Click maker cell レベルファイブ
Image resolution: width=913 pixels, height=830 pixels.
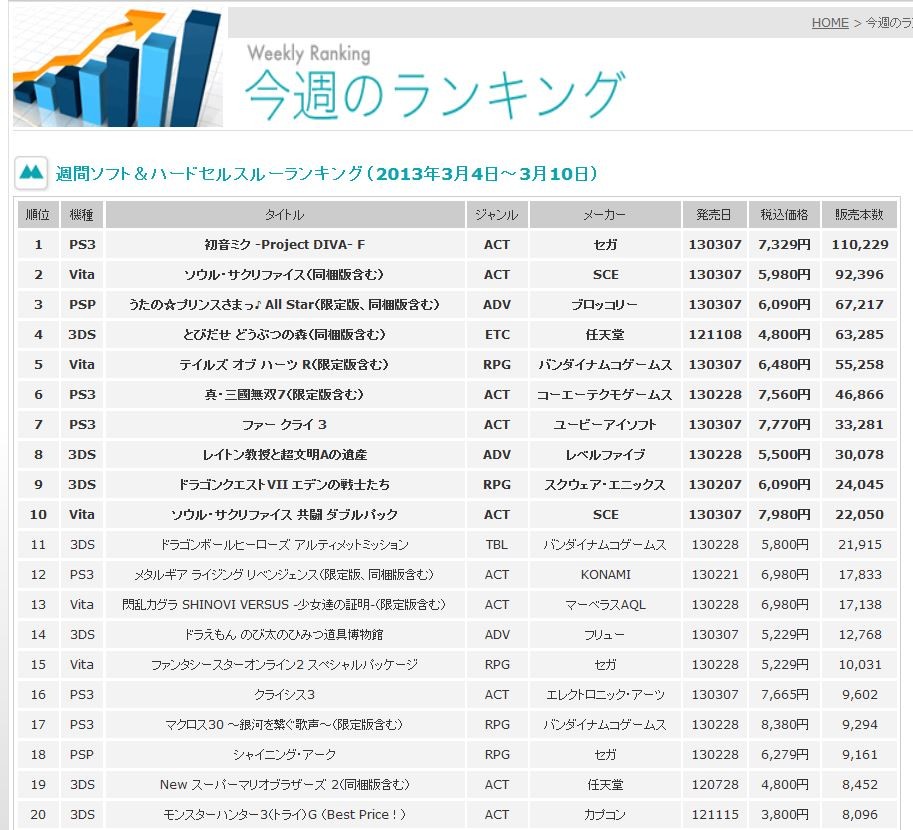[x=605, y=454]
